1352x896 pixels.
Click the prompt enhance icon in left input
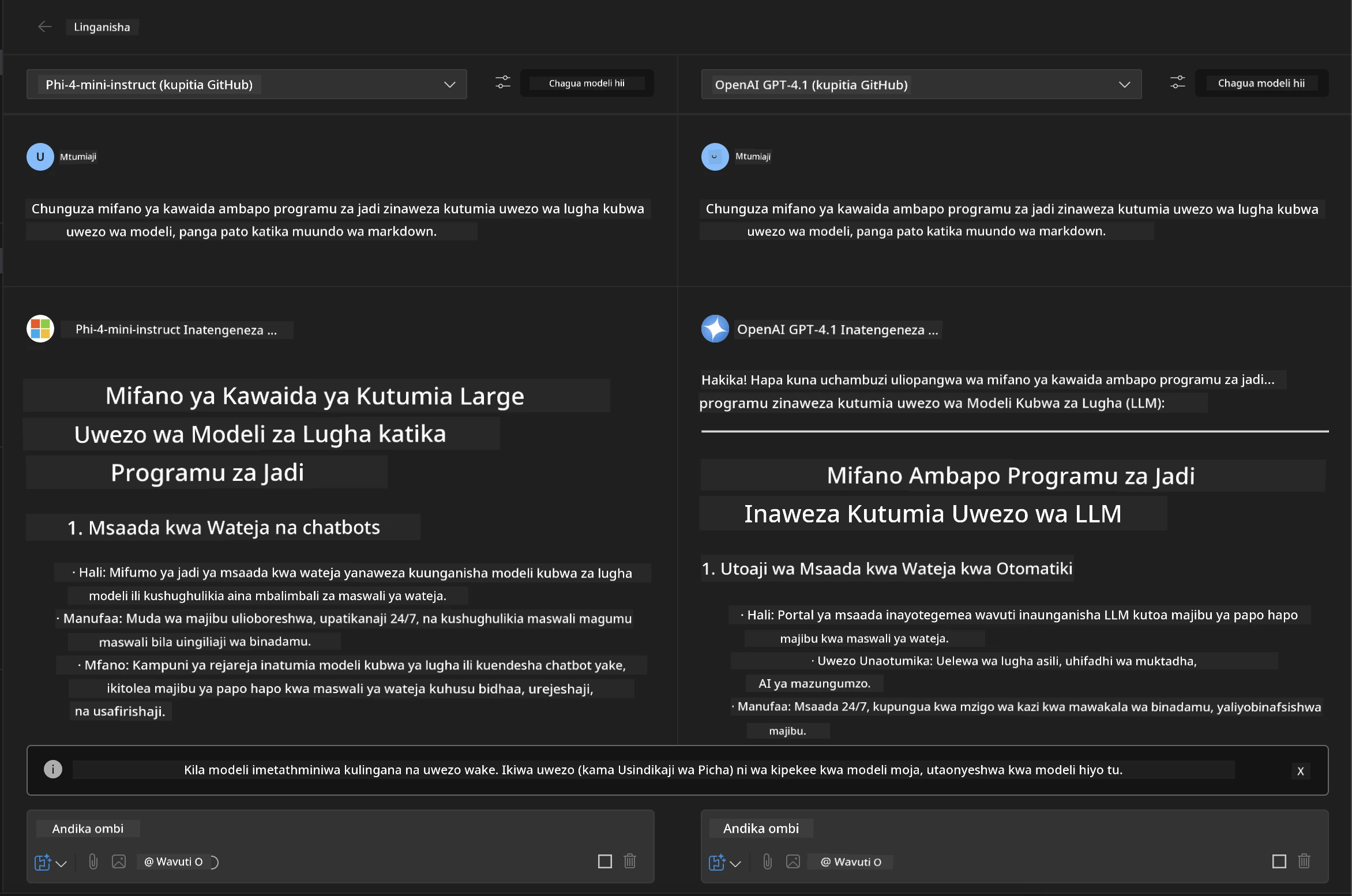tap(43, 862)
